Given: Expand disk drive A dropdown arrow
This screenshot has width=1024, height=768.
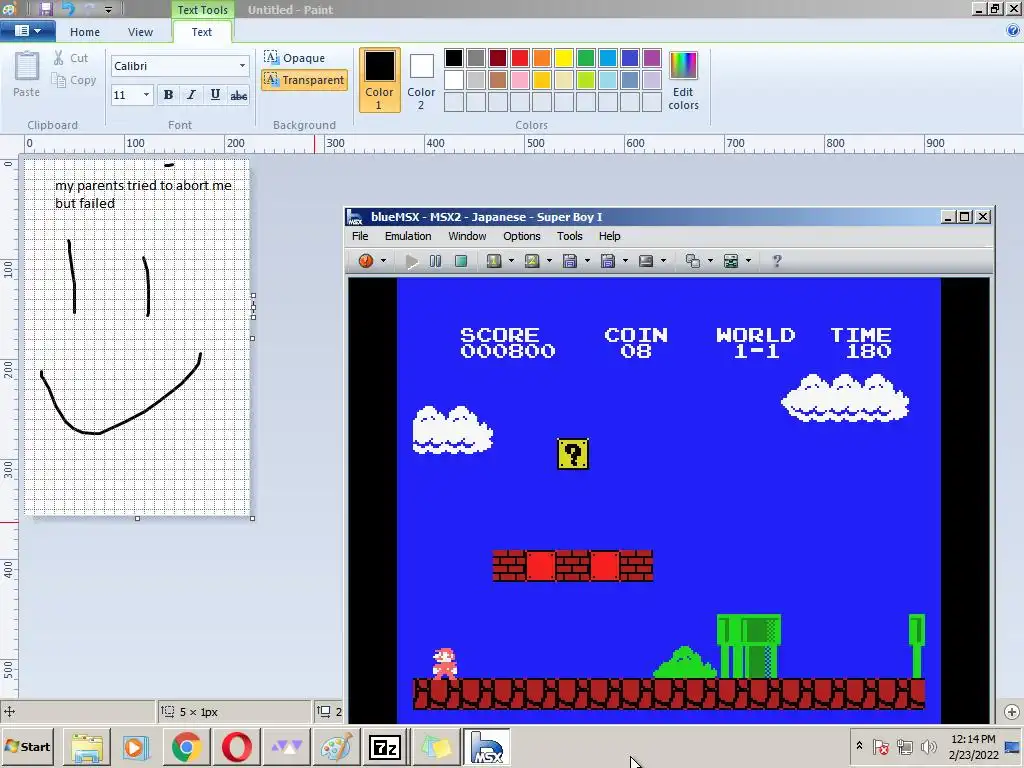Looking at the screenshot, I should pyautogui.click(x=587, y=261).
